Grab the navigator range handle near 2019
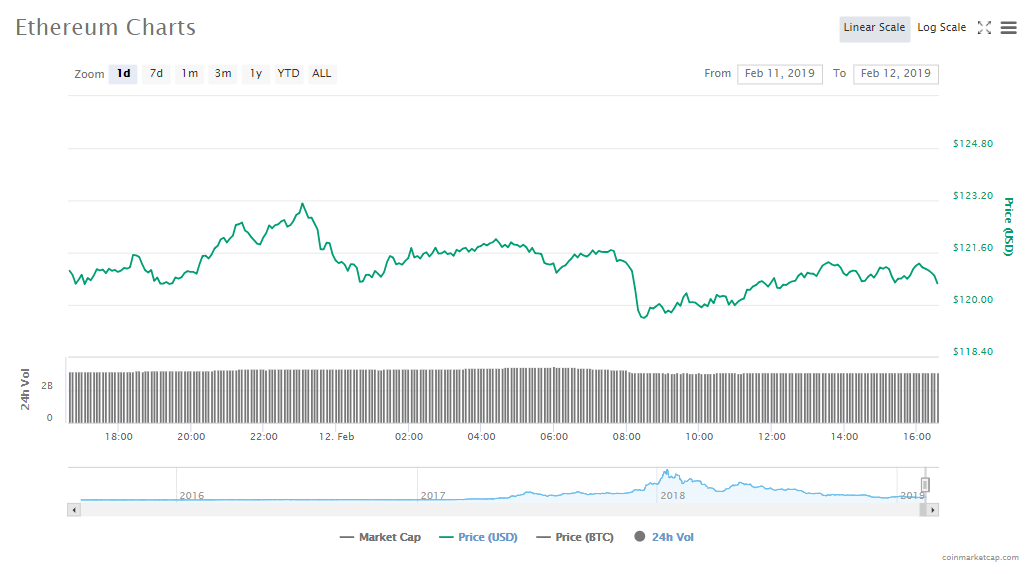Viewport: 1031px width, 574px height. point(926,485)
